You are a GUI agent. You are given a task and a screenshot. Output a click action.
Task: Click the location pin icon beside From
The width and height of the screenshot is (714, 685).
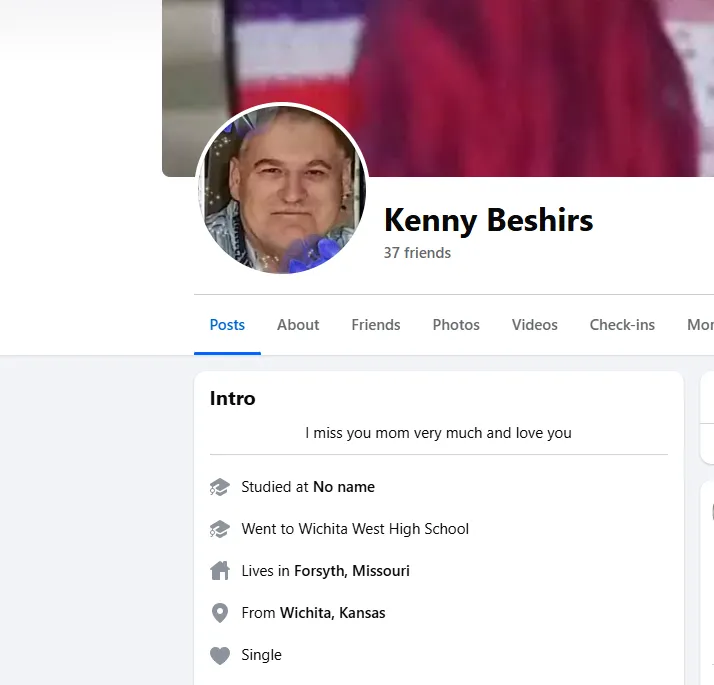220,613
